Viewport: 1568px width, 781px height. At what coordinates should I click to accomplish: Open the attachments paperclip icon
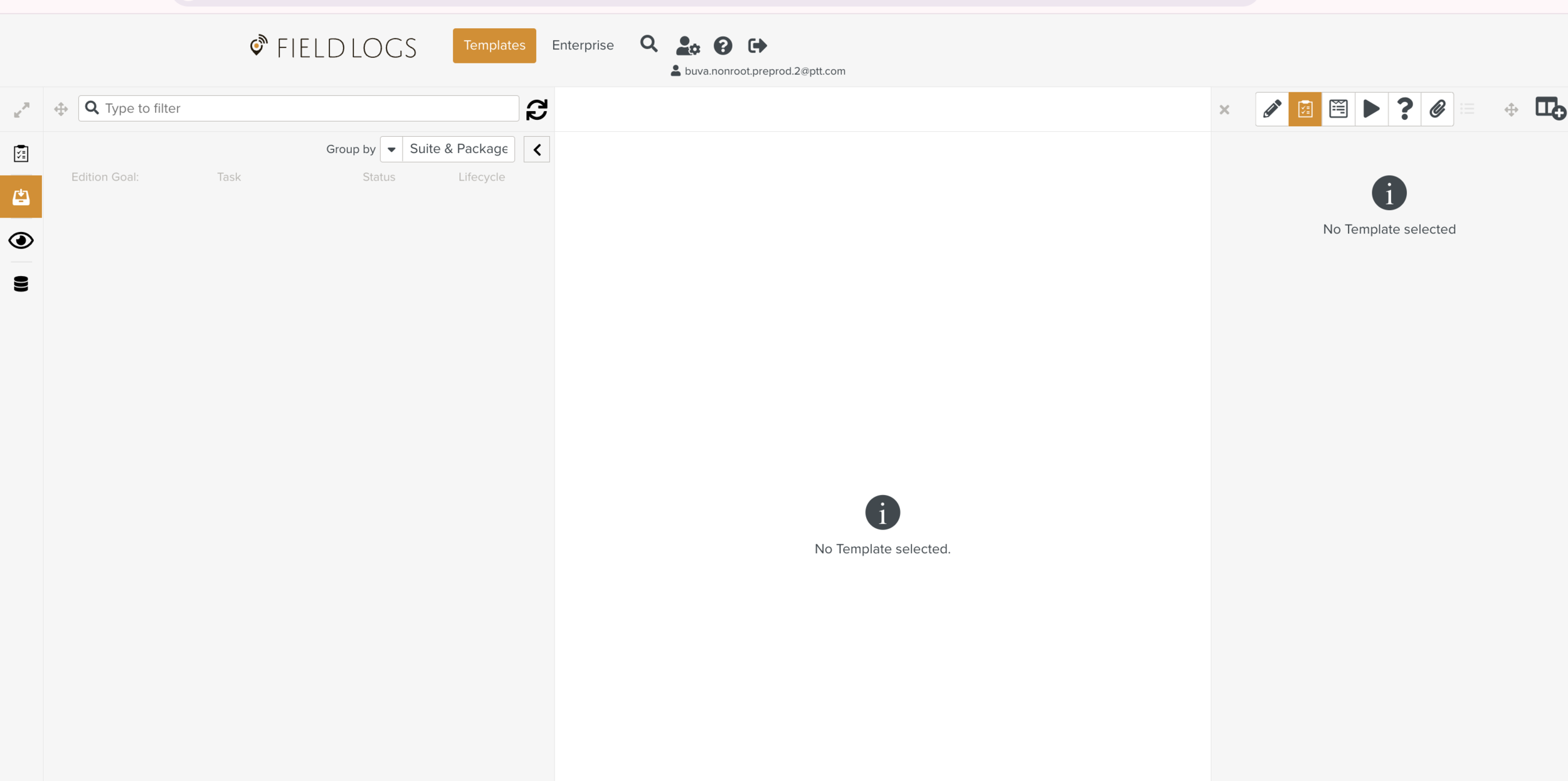[x=1437, y=109]
